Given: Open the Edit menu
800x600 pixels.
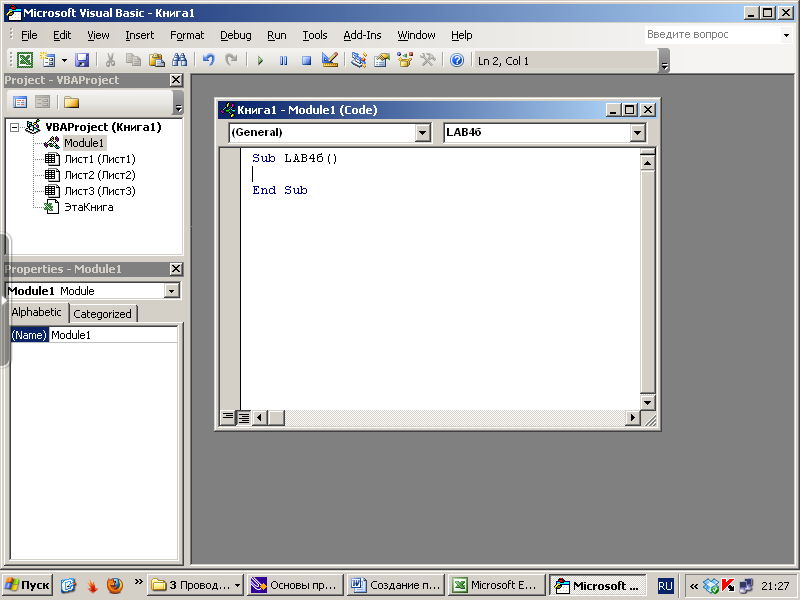Looking at the screenshot, I should point(62,35).
